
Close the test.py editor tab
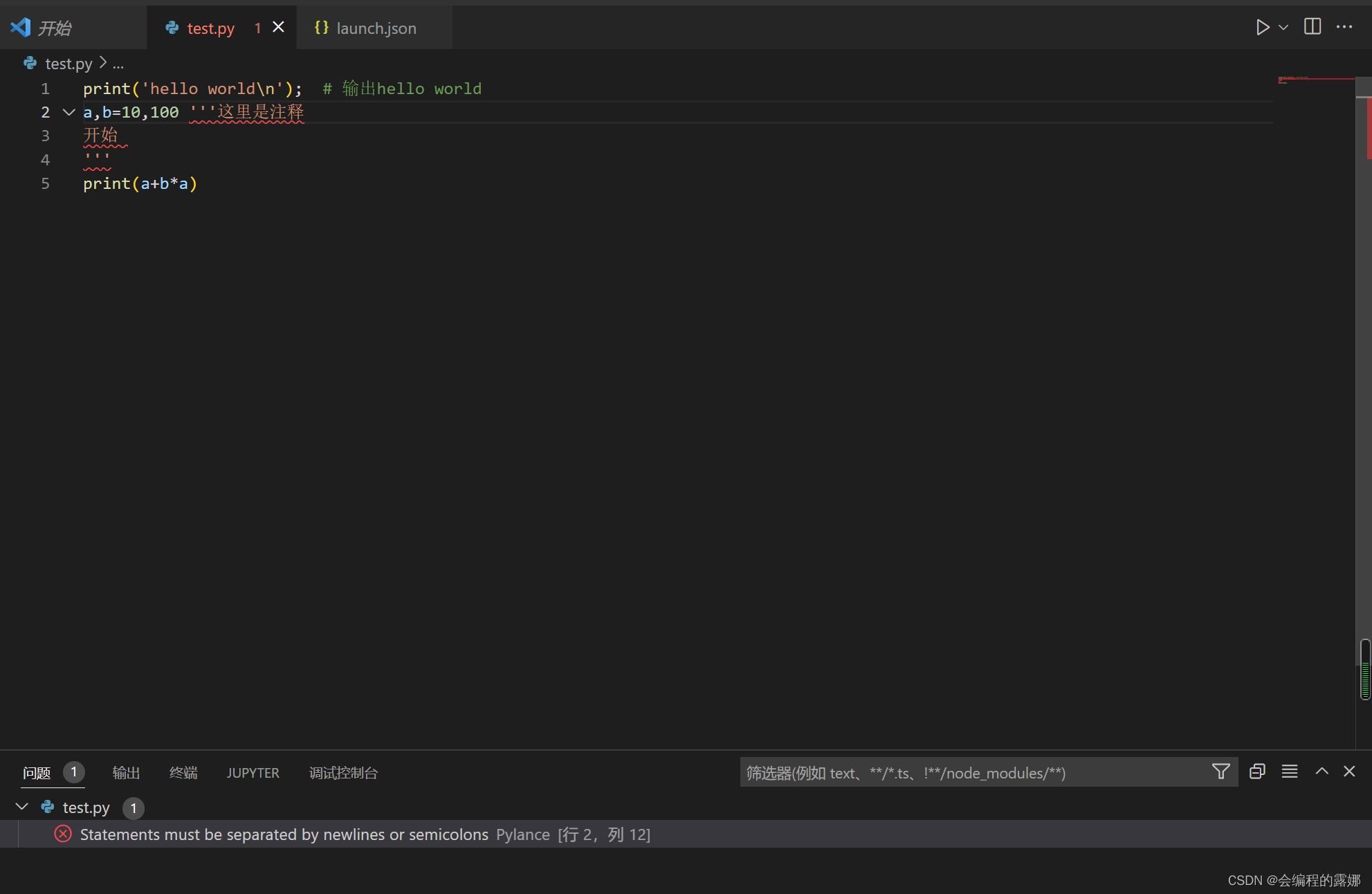point(279,27)
